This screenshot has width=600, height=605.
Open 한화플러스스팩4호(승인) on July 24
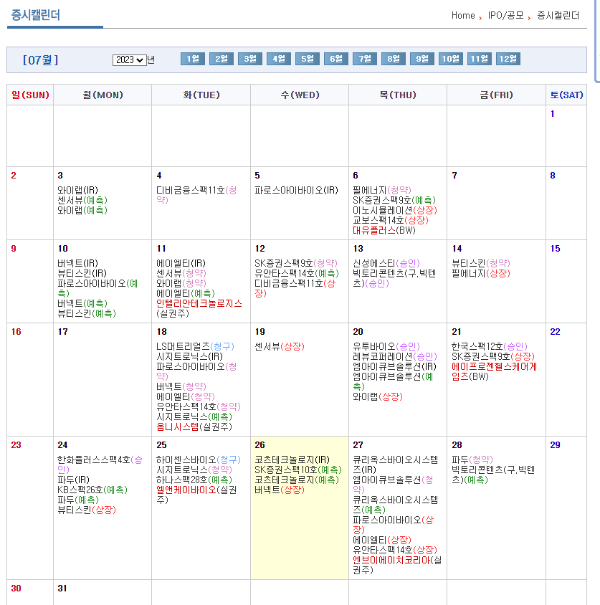click(x=100, y=464)
